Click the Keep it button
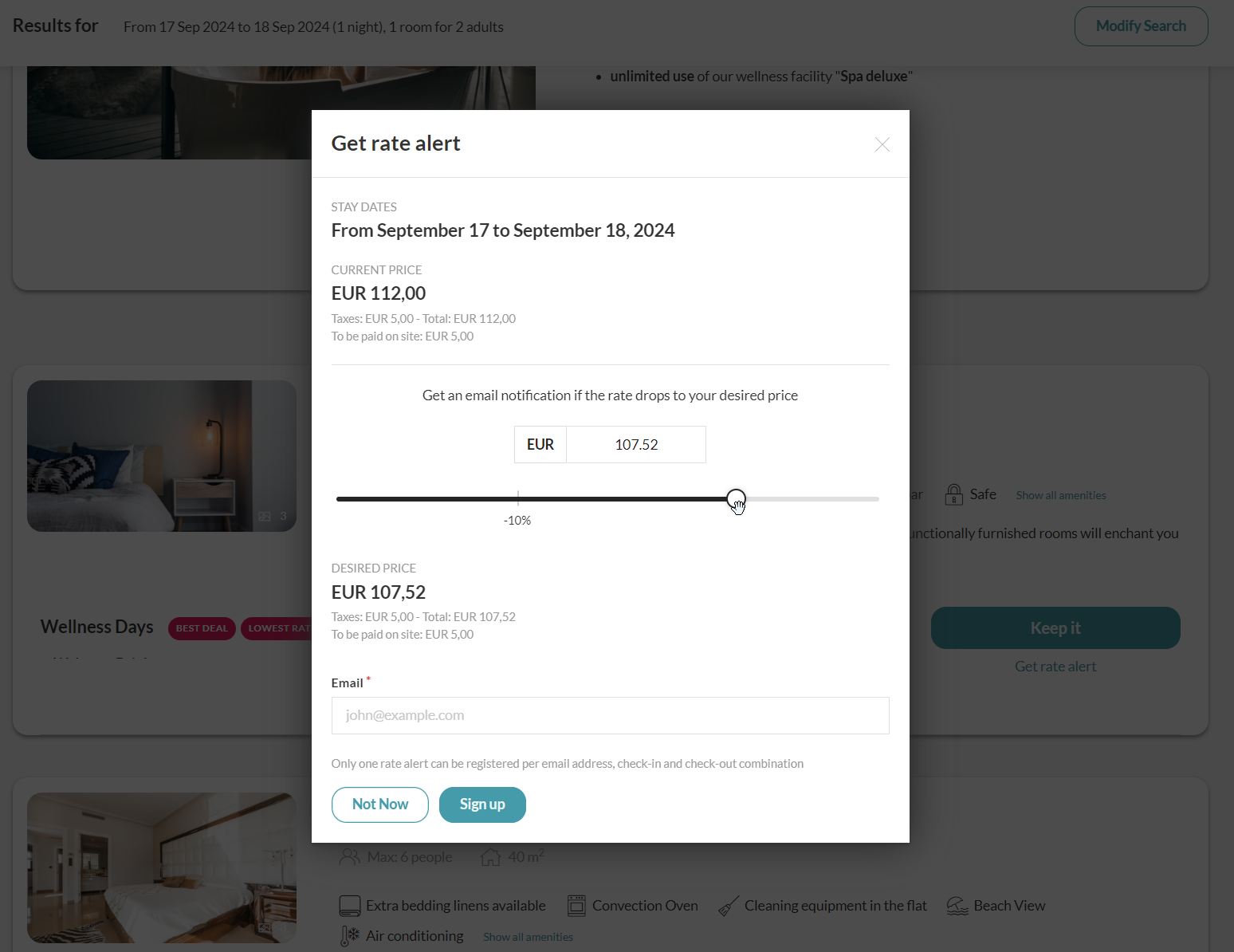This screenshot has height=952, width=1234. point(1055,628)
